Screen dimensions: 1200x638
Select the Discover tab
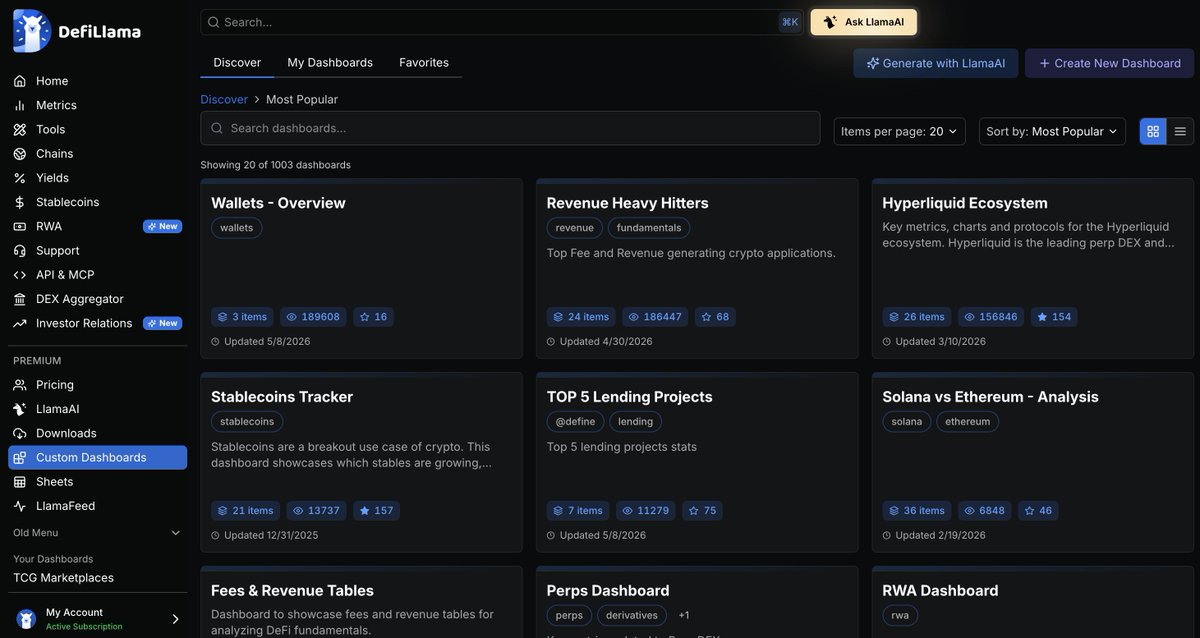tap(237, 62)
